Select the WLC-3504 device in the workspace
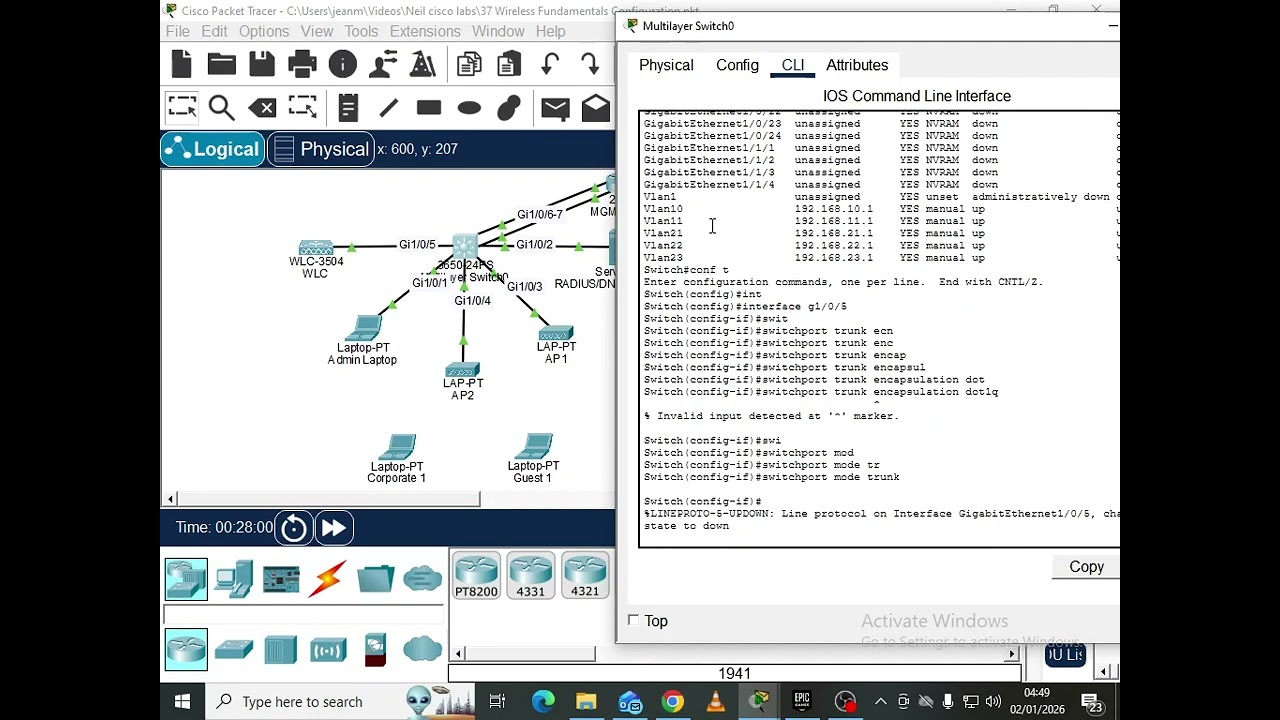Screen dimensions: 1280x720 point(316,248)
